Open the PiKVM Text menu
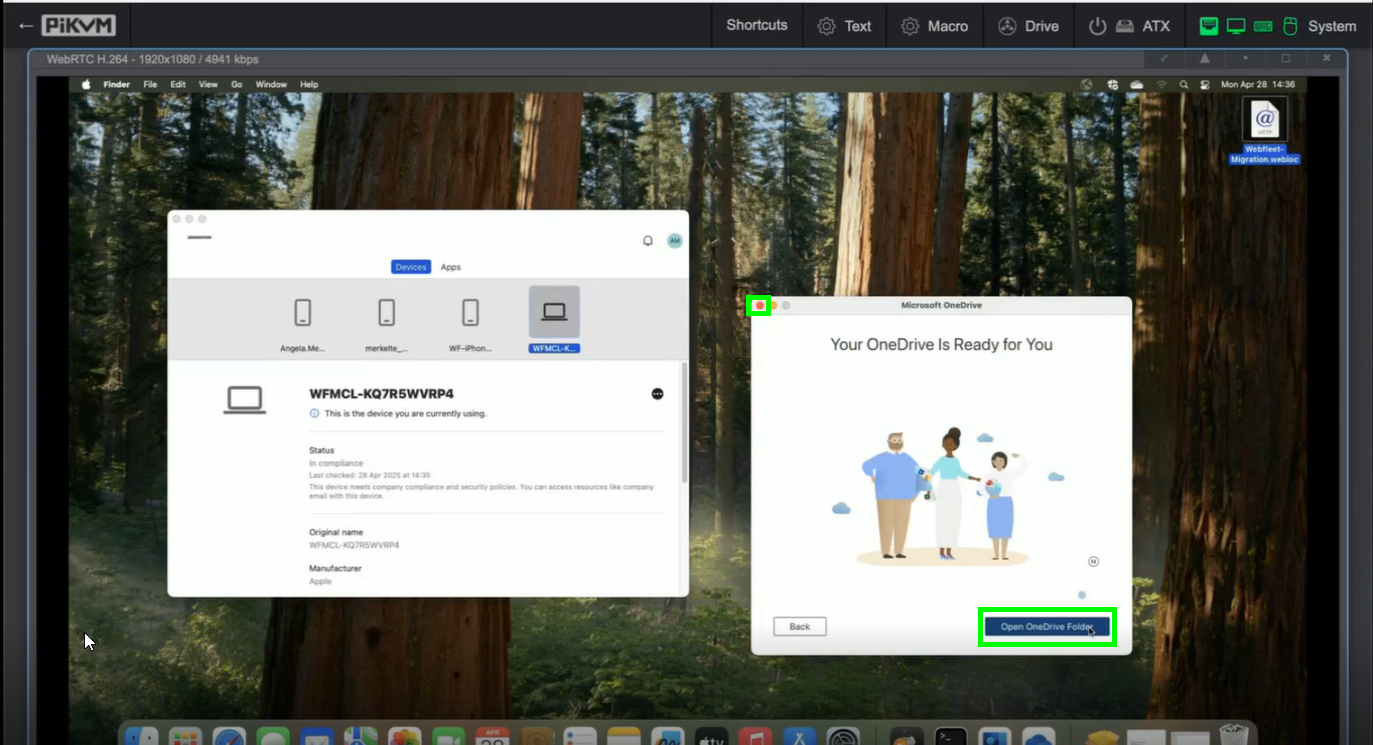The height and width of the screenshot is (745, 1373). 845,26
